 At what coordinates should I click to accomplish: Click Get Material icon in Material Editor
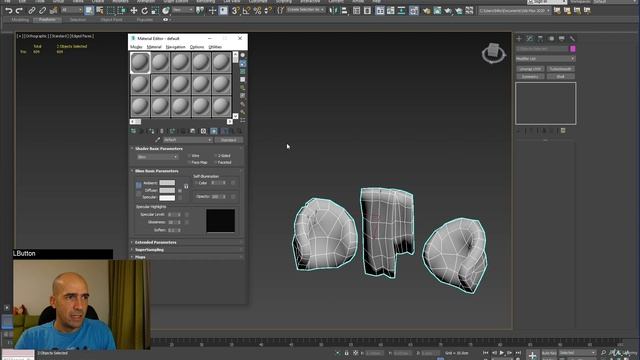click(133, 131)
